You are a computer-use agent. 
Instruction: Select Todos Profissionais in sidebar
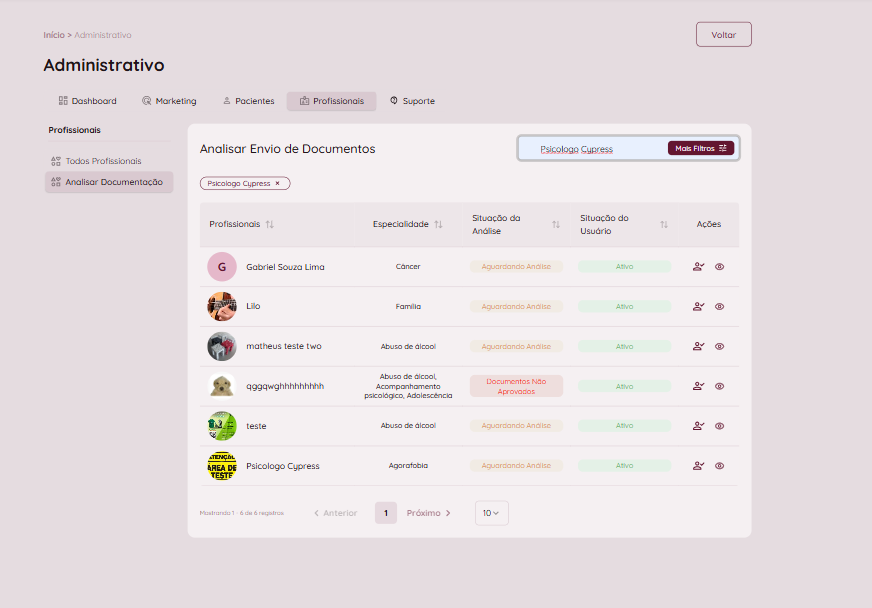tap(103, 161)
